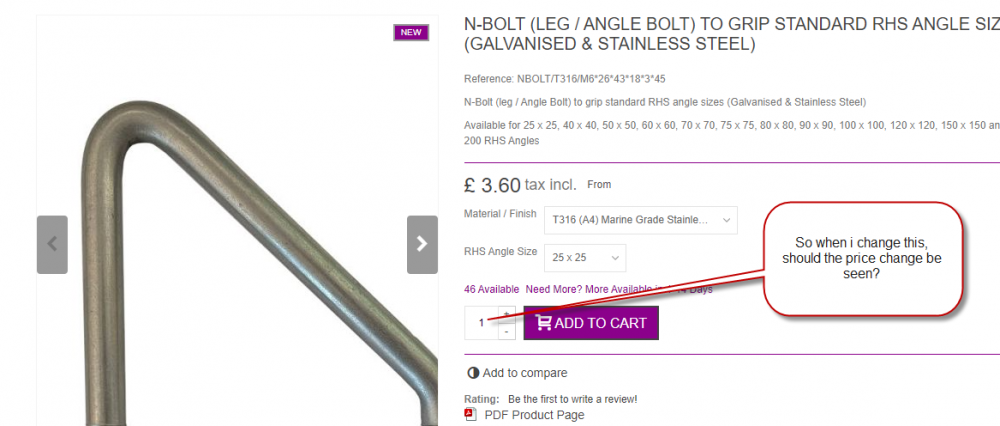The width and height of the screenshot is (1000, 426).
Task: Click 'Be the first to write a review!'
Action: [573, 399]
